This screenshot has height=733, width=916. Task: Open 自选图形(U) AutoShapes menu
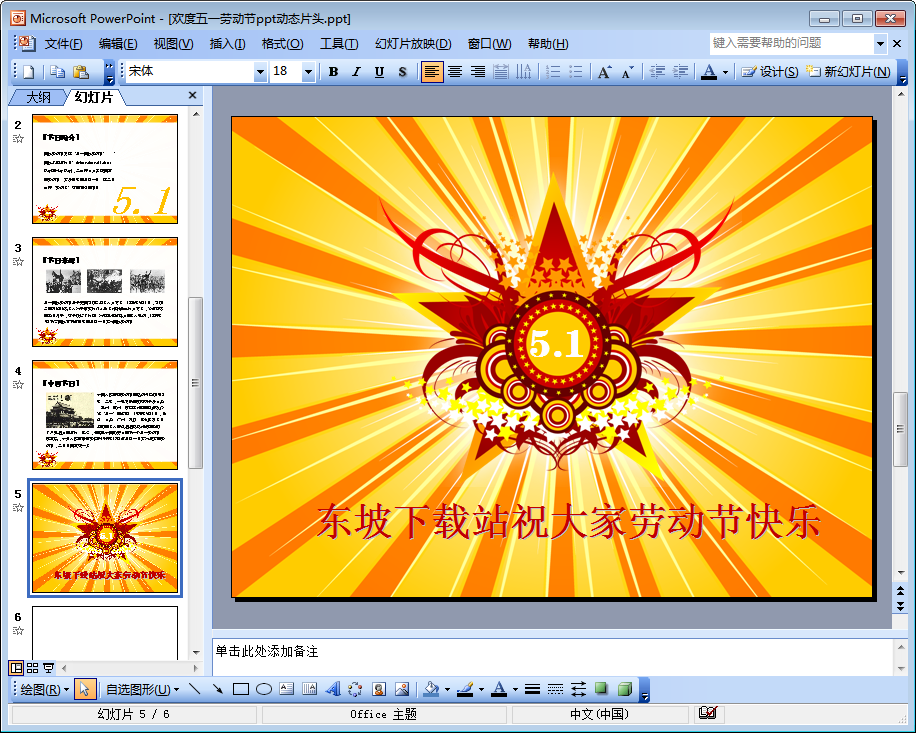click(142, 690)
